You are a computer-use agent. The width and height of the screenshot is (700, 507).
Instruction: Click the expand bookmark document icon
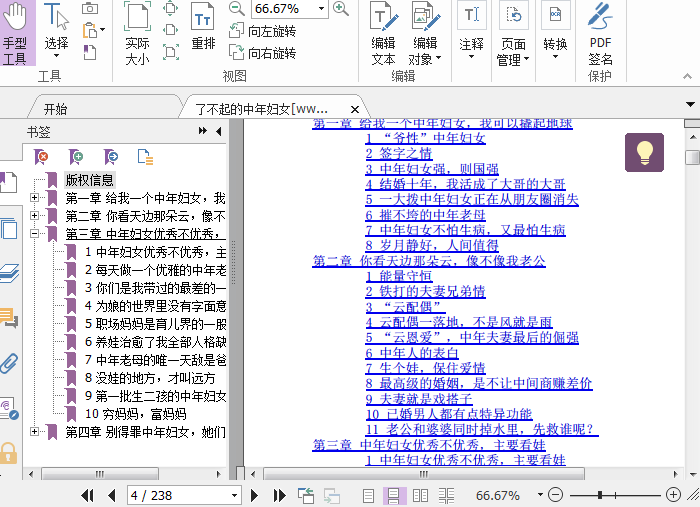coord(146,157)
